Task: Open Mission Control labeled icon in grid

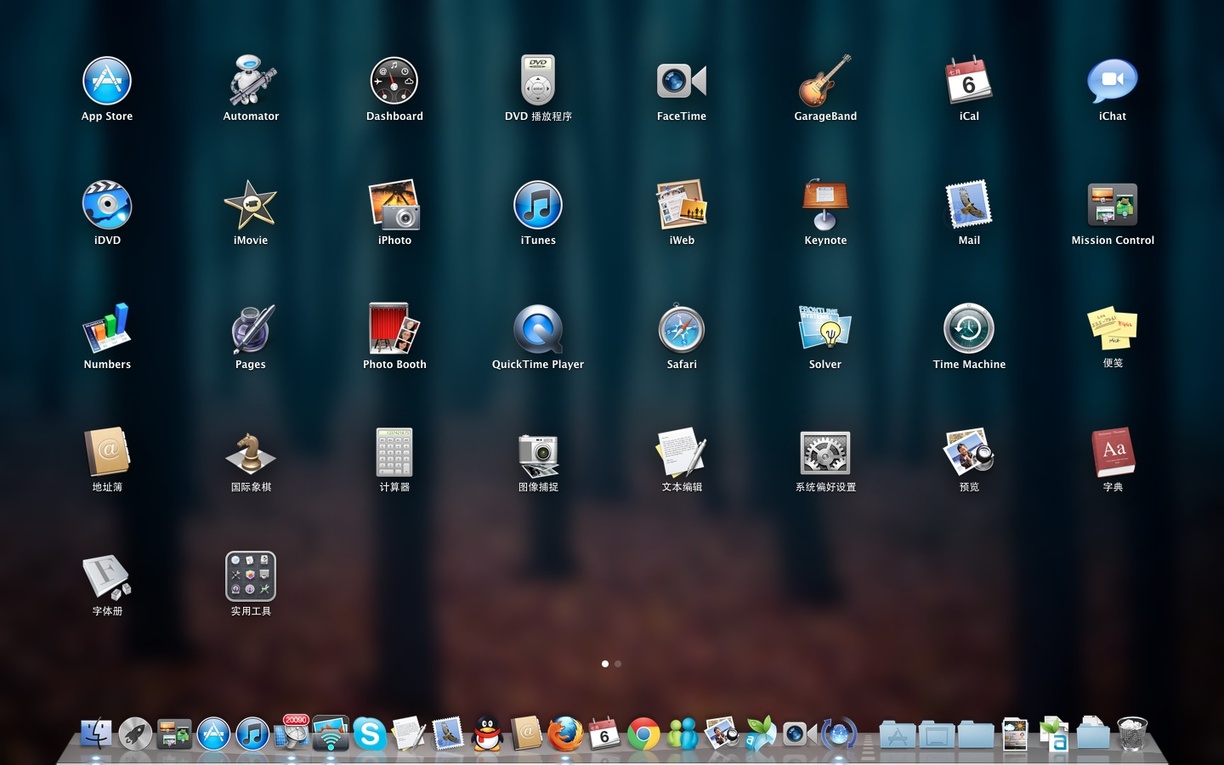Action: coord(1113,205)
